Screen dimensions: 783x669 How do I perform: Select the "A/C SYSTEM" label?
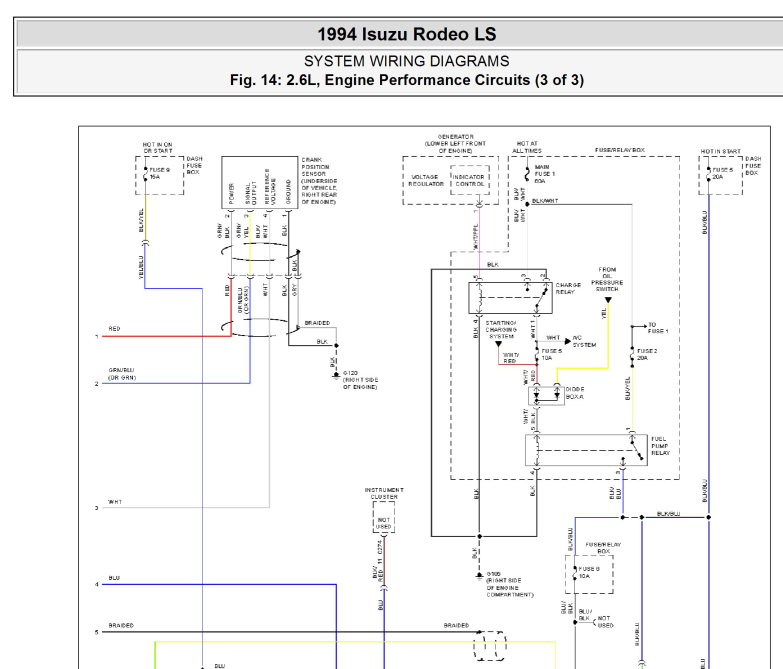tap(584, 341)
